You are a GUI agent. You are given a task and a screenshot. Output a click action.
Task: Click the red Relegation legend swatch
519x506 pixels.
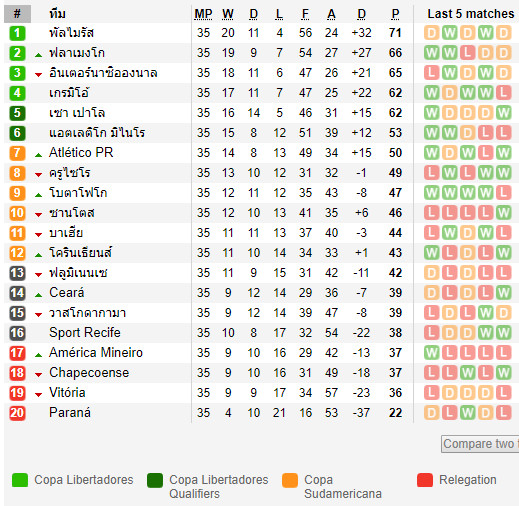click(425, 480)
